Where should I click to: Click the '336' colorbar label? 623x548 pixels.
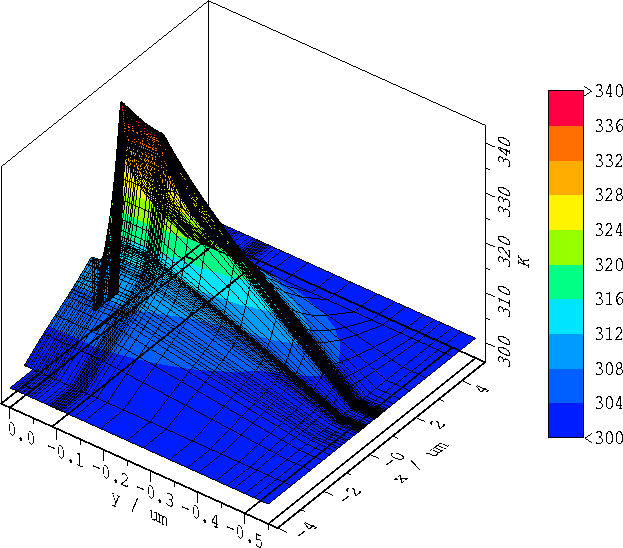[x=609, y=126]
